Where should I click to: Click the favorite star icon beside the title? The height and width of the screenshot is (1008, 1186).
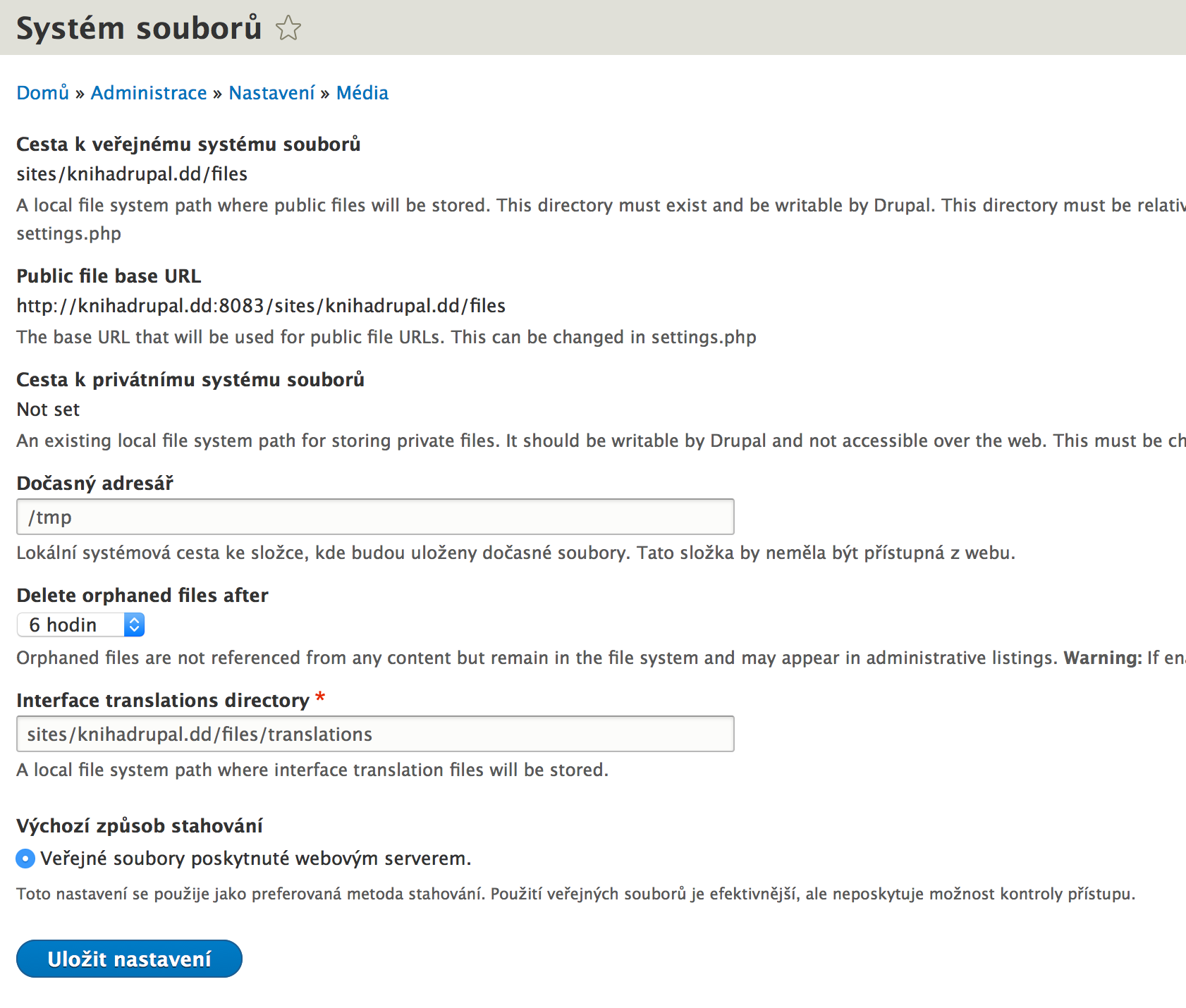[x=288, y=28]
